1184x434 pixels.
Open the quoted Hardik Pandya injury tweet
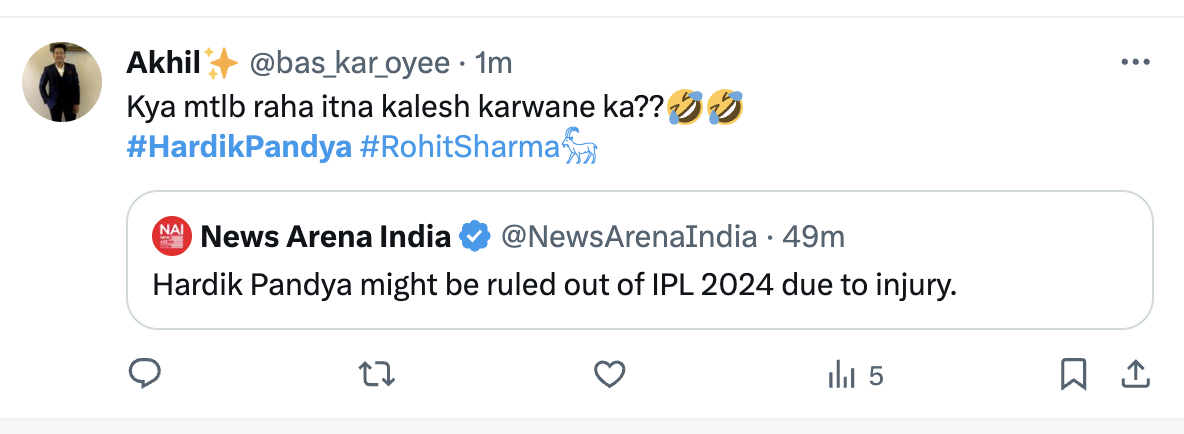(x=555, y=285)
